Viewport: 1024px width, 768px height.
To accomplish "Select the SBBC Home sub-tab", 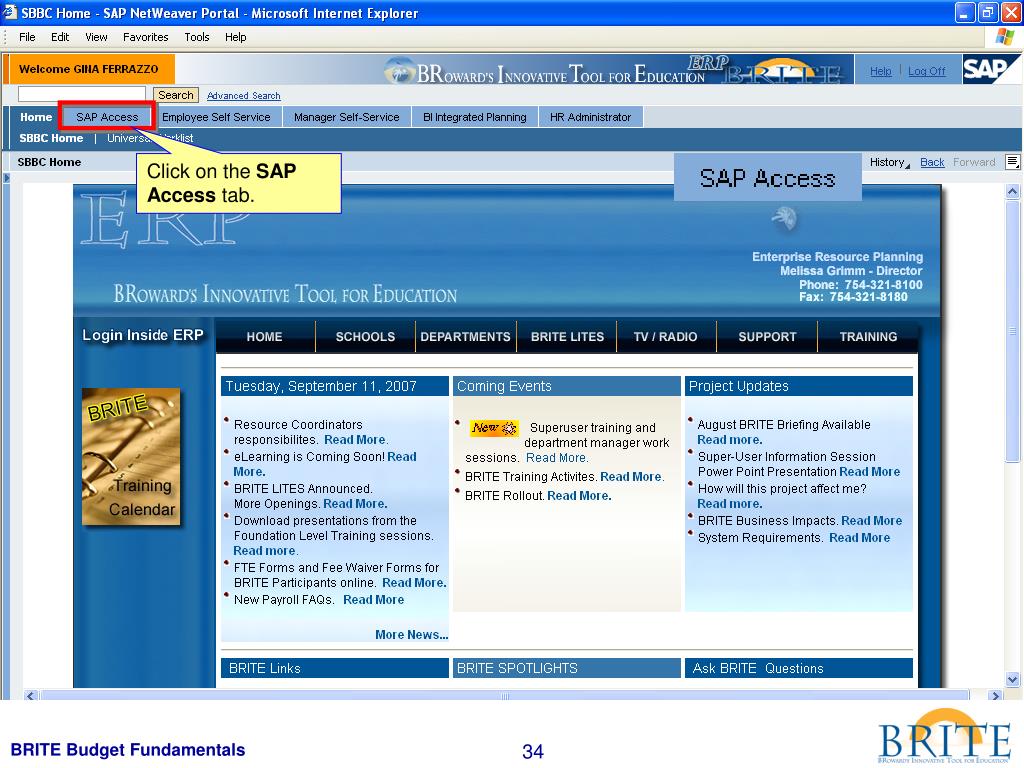I will pos(51,138).
